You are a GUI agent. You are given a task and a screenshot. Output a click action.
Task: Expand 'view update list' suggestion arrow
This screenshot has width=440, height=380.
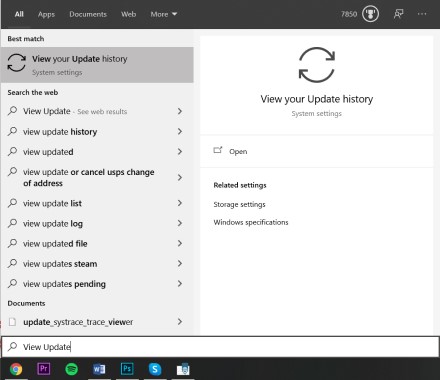click(x=180, y=203)
